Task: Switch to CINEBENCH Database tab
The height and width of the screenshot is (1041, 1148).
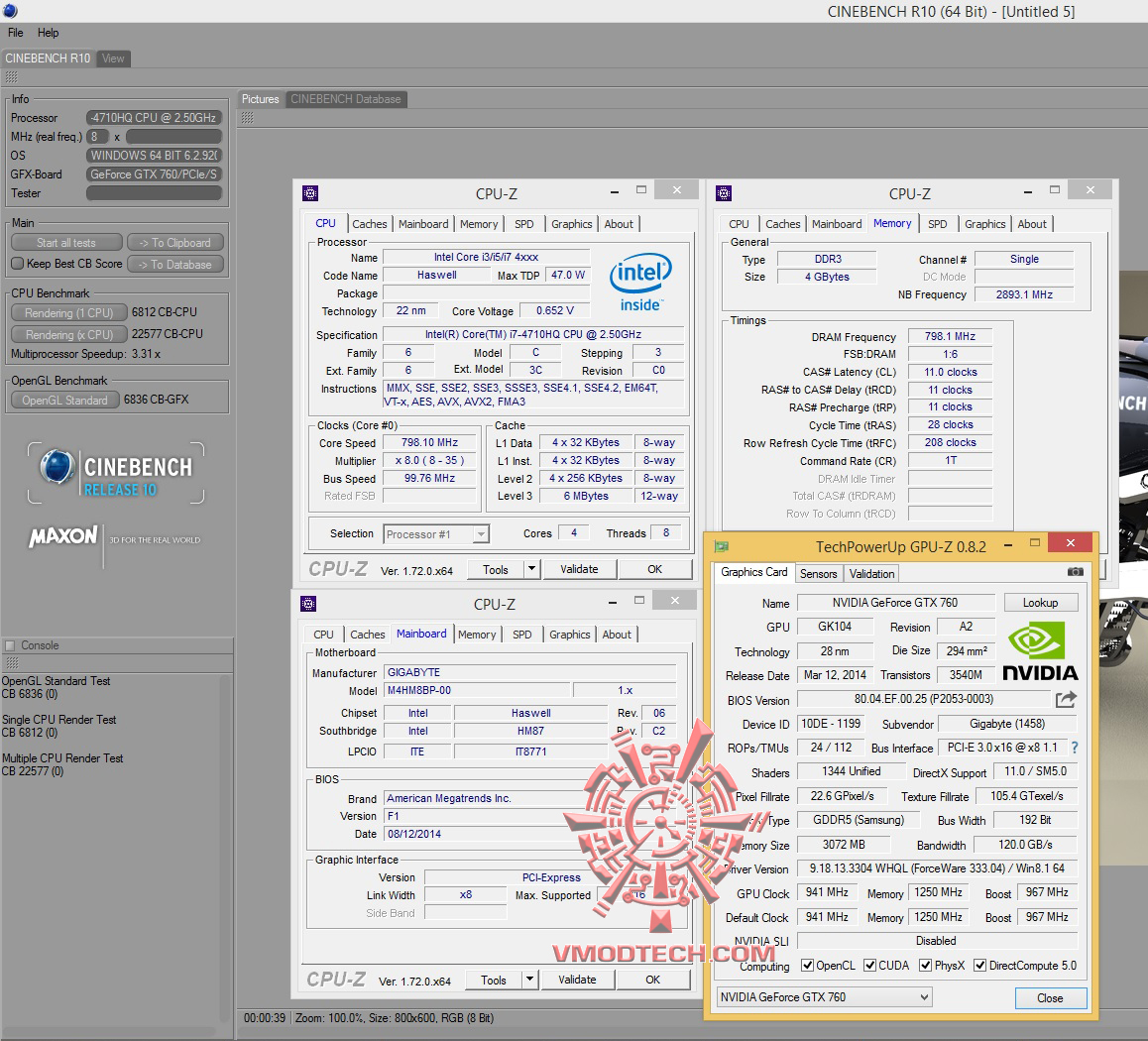Action: tap(346, 99)
